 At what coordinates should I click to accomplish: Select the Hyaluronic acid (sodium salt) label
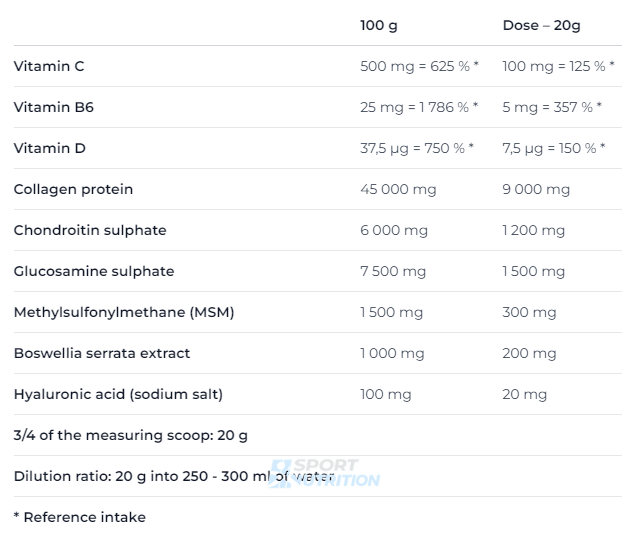coord(118,394)
